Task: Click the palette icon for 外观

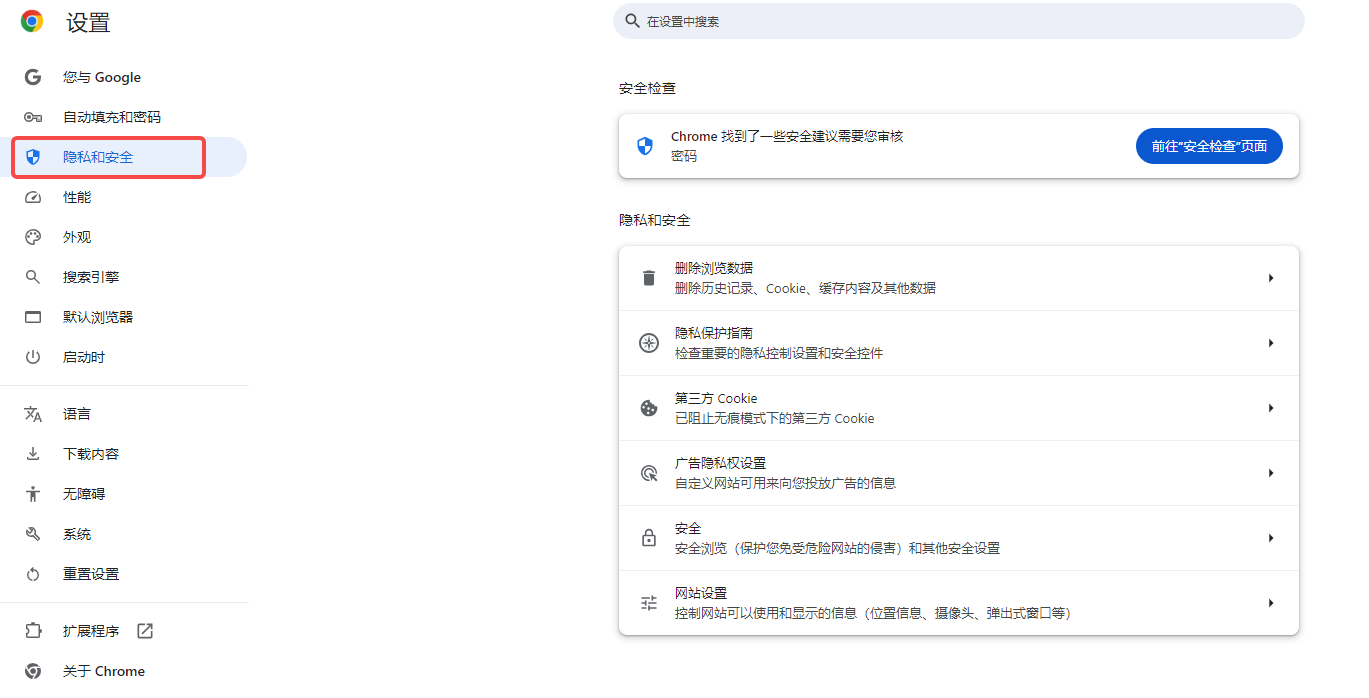Action: coord(33,237)
